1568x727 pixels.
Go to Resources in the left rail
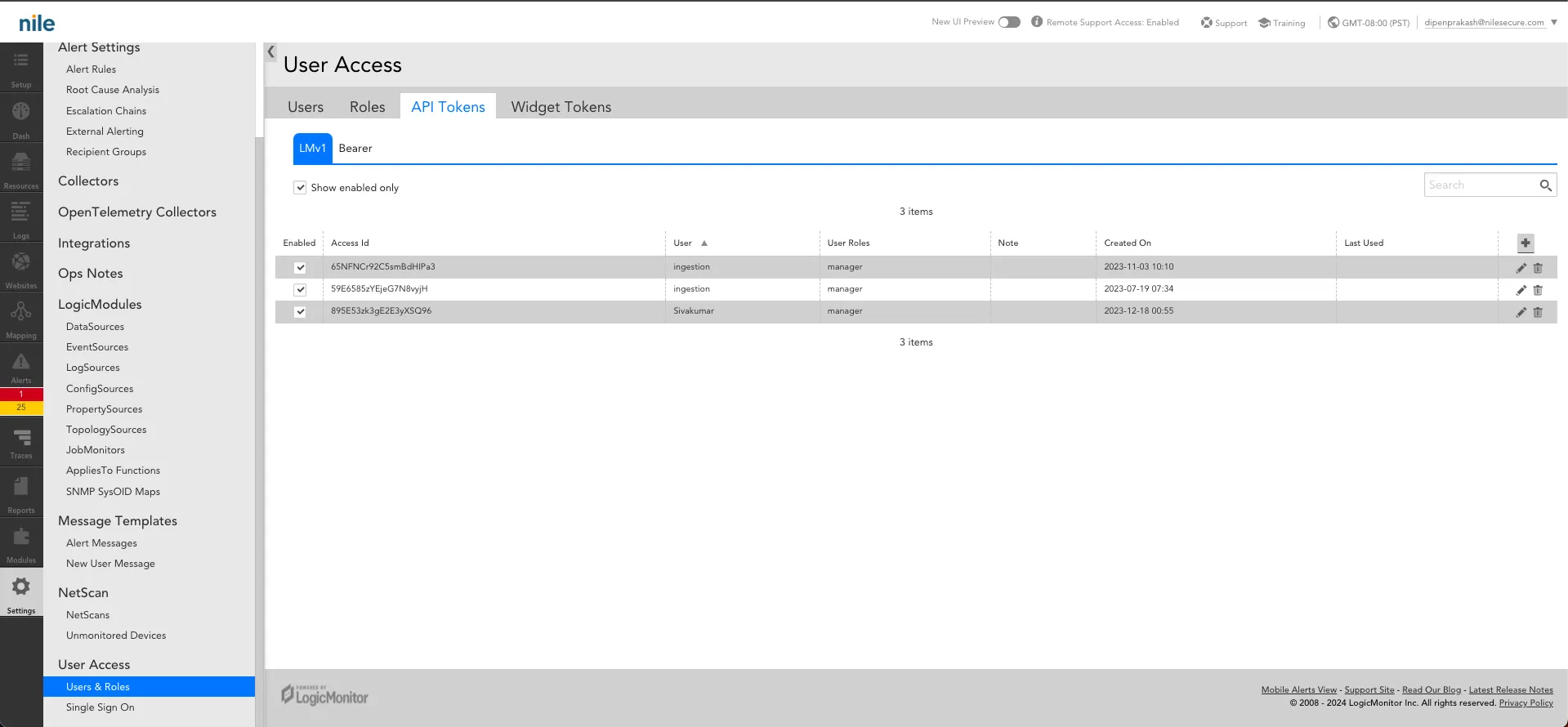tap(21, 168)
